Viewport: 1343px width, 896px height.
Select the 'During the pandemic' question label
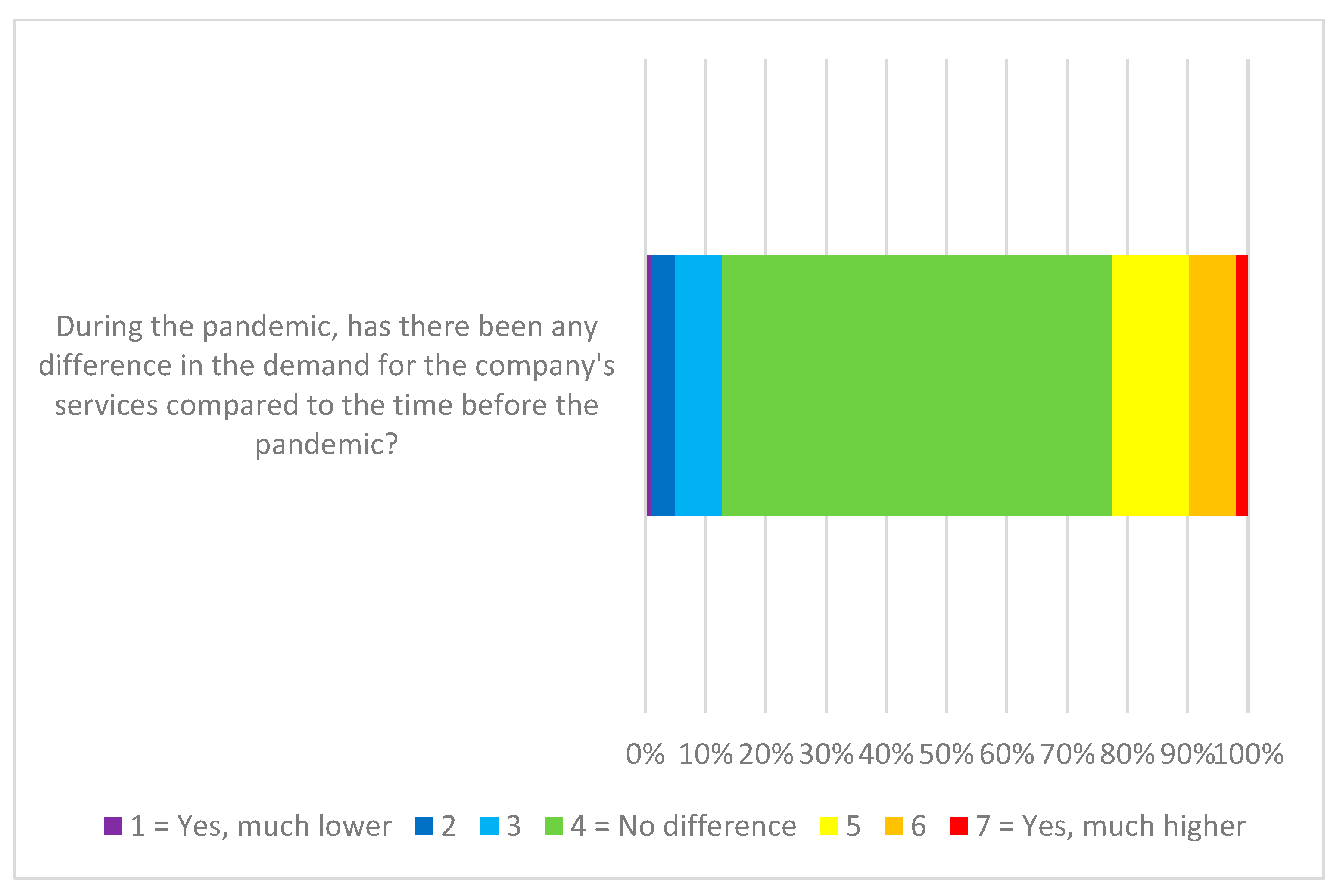(x=326, y=385)
